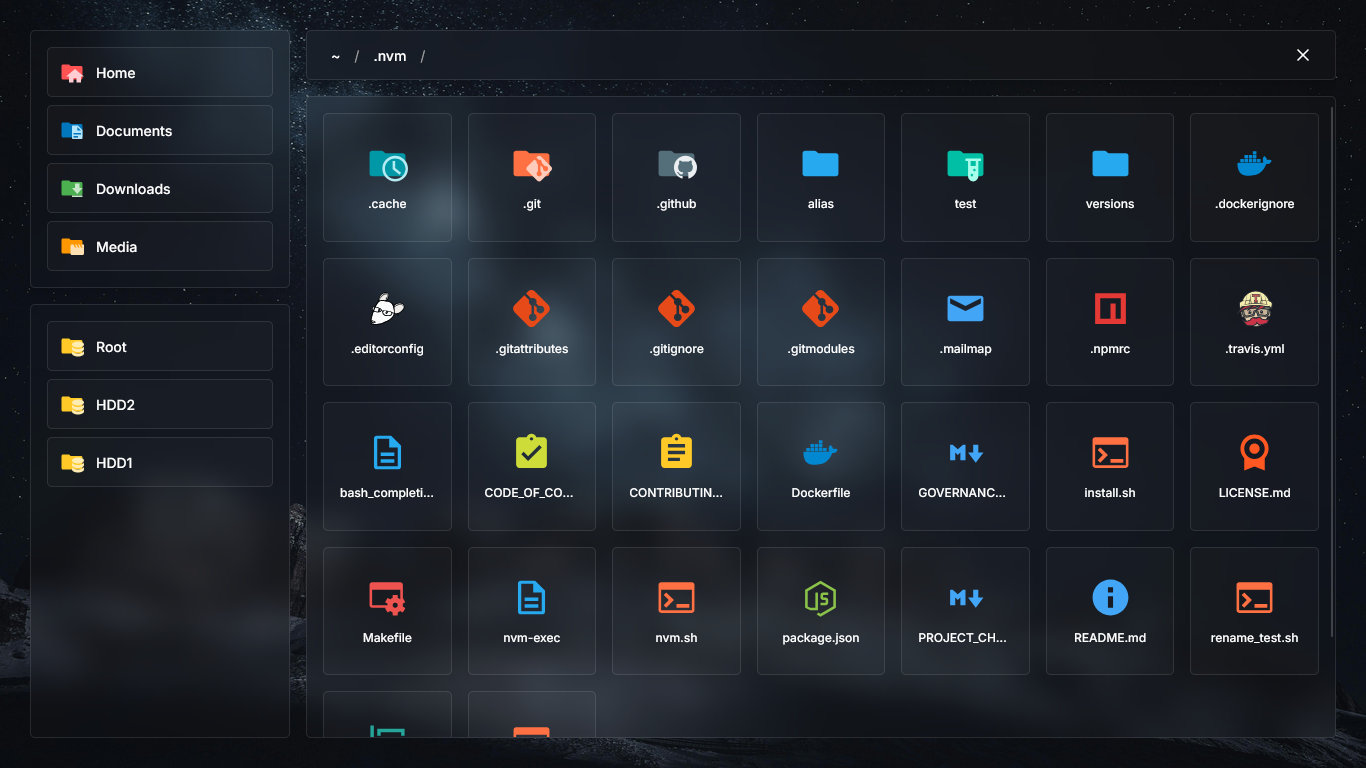The height and width of the screenshot is (768, 1366).
Task: Open the Root drive
Action: point(160,346)
